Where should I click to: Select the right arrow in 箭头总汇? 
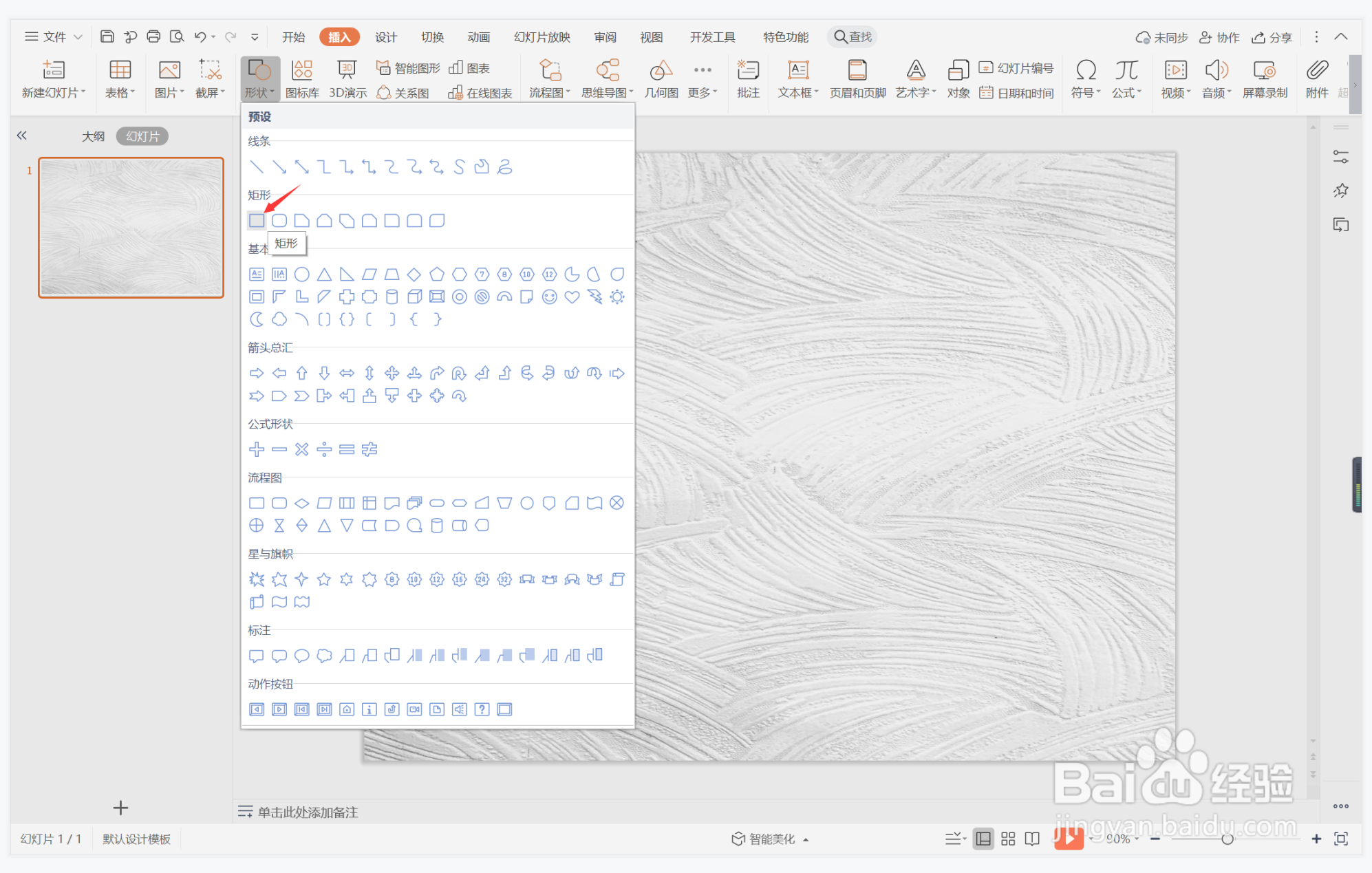pos(257,373)
